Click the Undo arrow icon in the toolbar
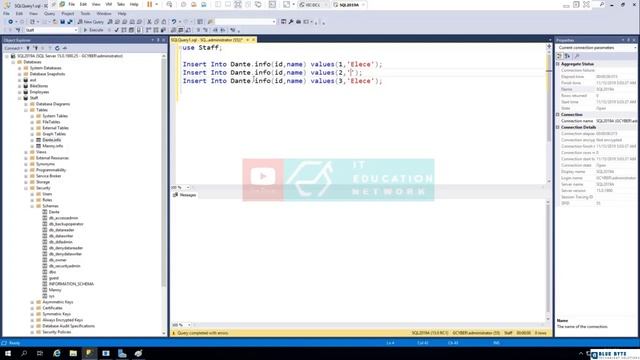This screenshot has width=640, height=360. (x=174, y=22)
